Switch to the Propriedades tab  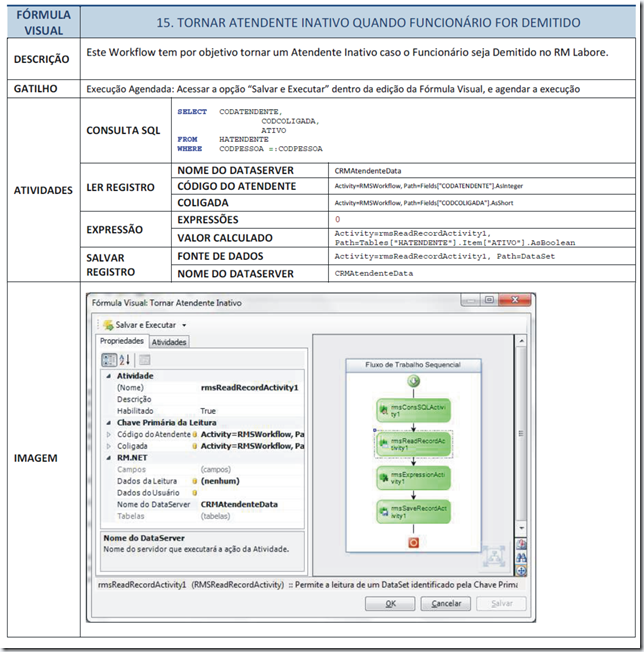pos(122,341)
